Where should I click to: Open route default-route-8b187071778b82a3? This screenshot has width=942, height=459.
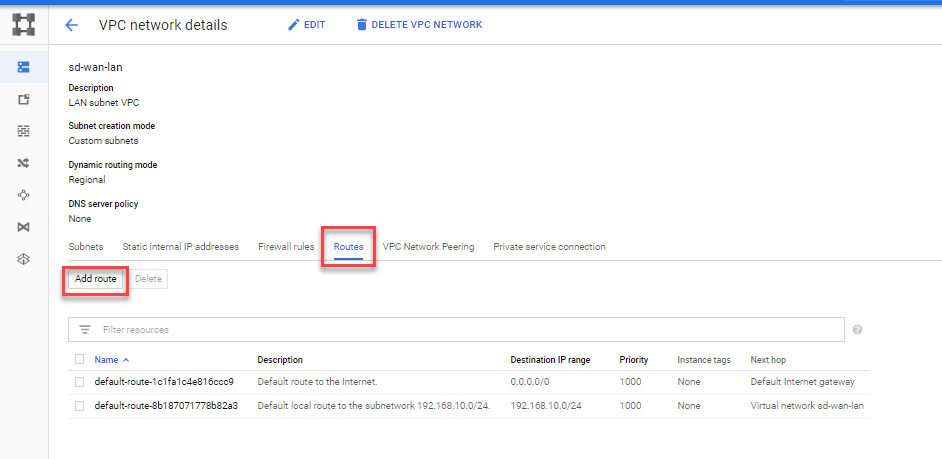[166, 406]
